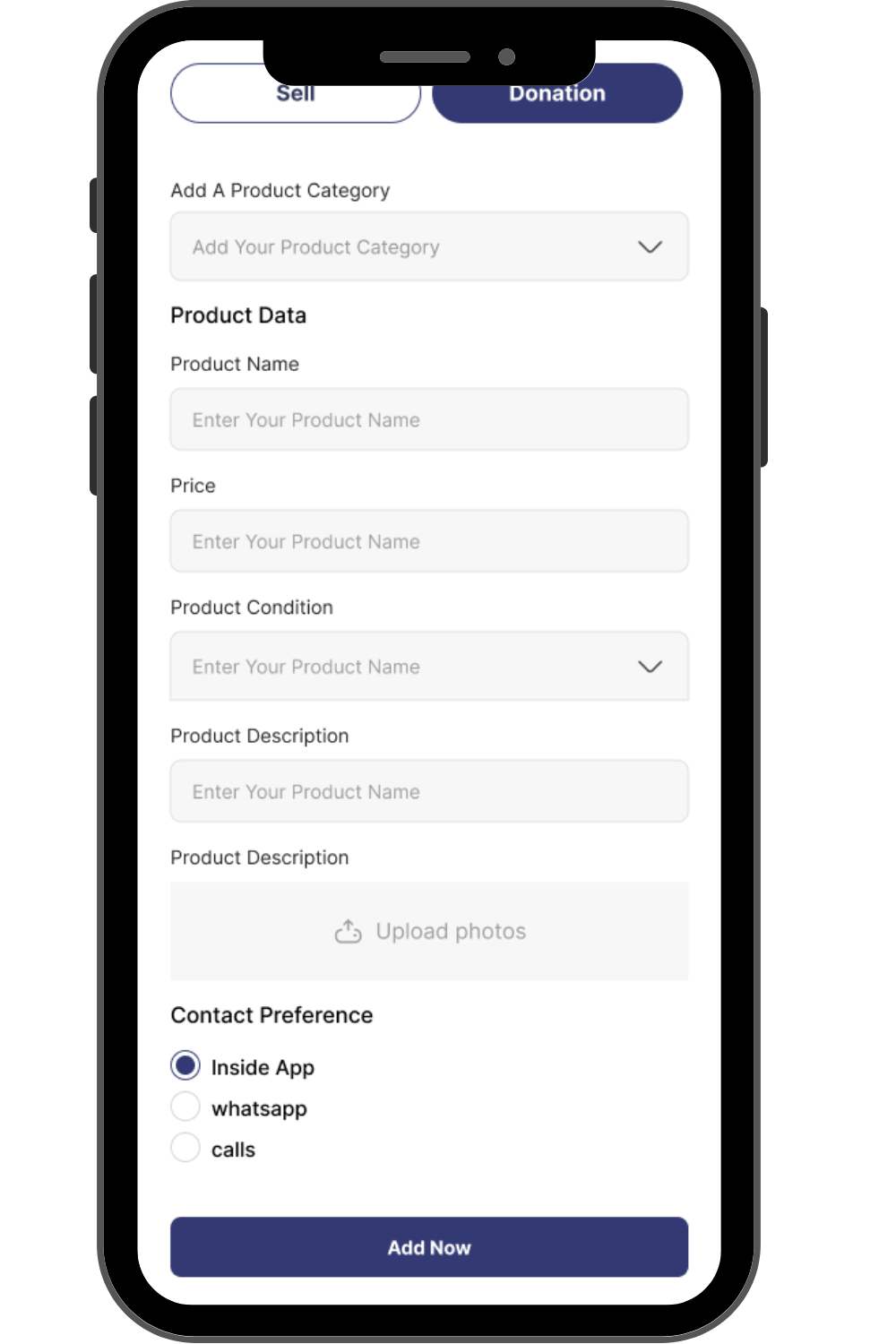Open the Product Condition combo box
Screen dimensions: 896x1344
click(x=429, y=666)
